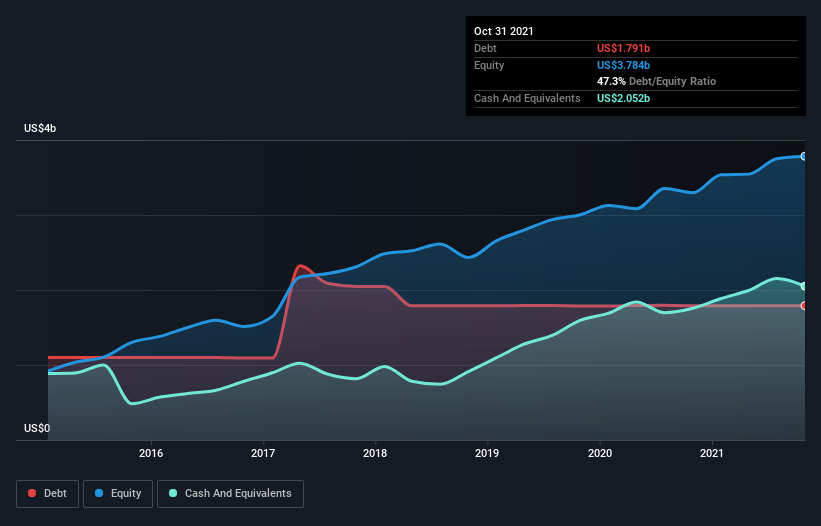Click the blue Equity legend dot
Viewport: 821px width, 526px height.
coord(99,493)
